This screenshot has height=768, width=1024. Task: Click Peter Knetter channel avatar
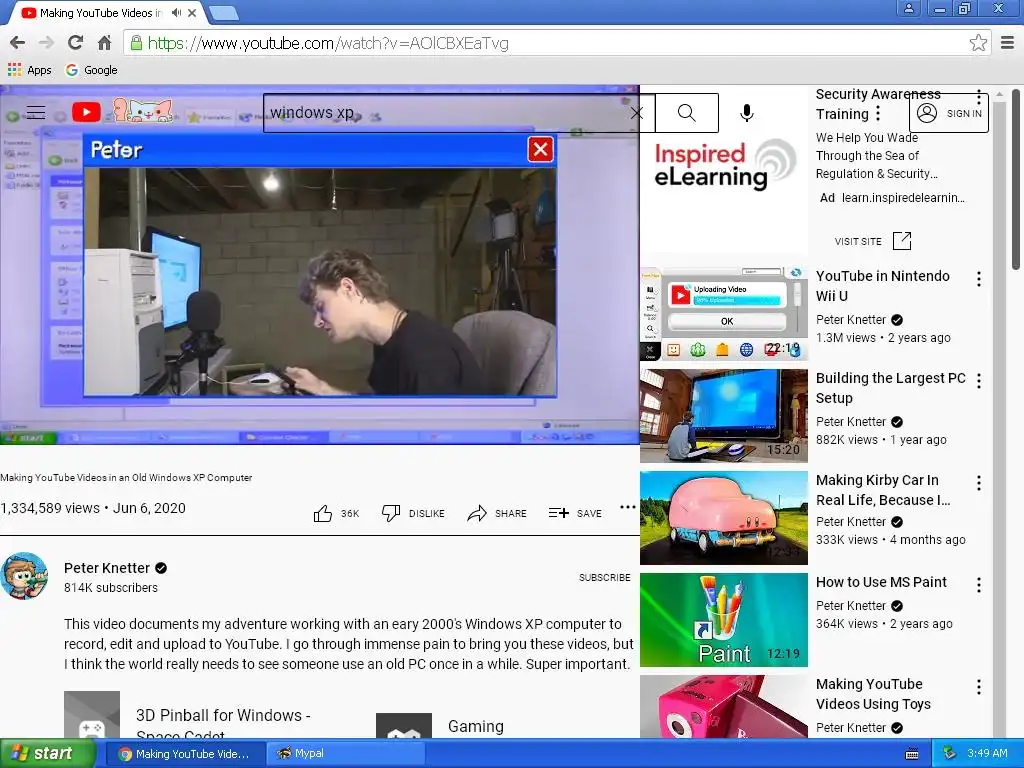point(24,577)
